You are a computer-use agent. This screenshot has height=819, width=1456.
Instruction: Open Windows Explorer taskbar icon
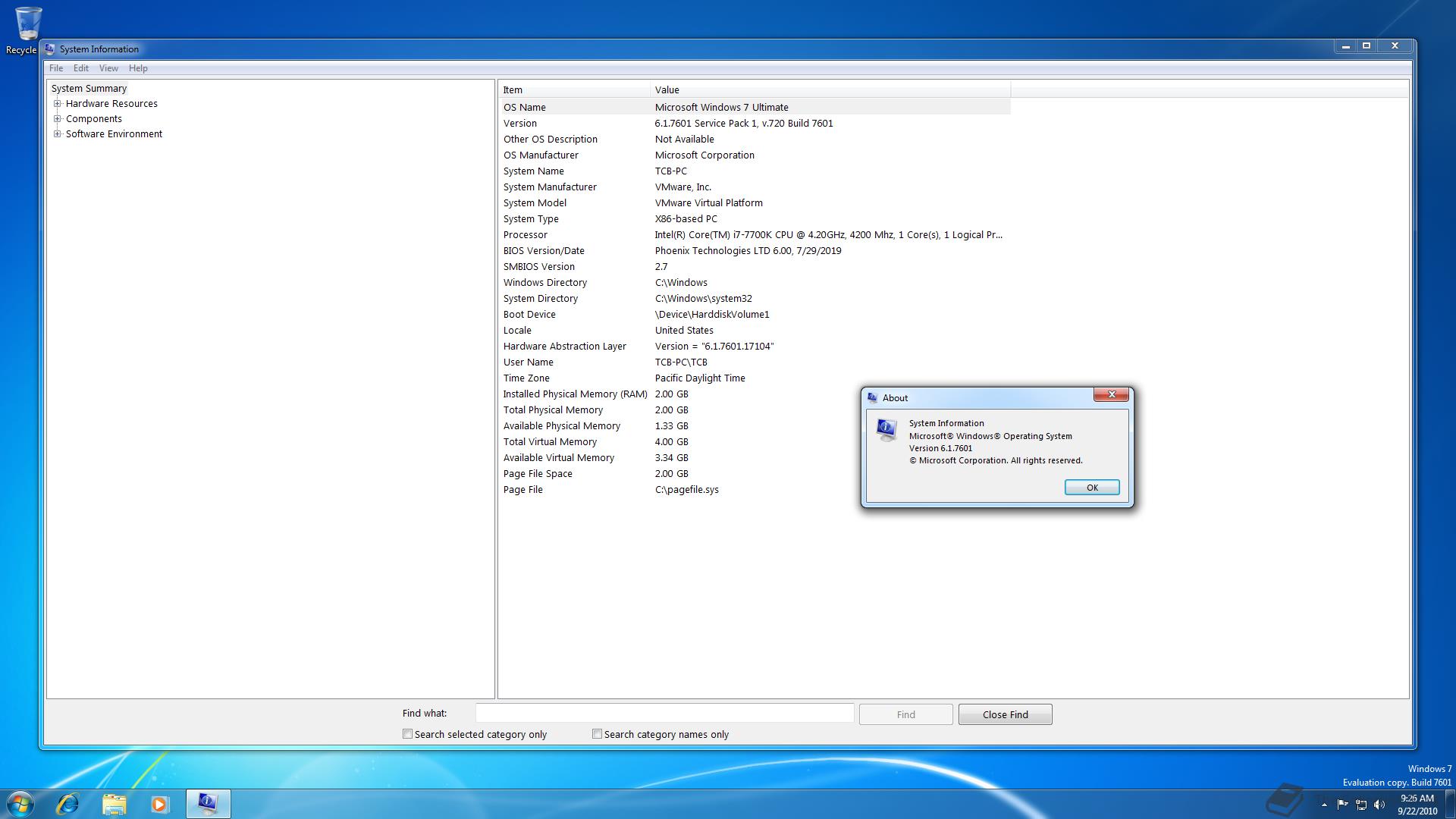pos(114,804)
